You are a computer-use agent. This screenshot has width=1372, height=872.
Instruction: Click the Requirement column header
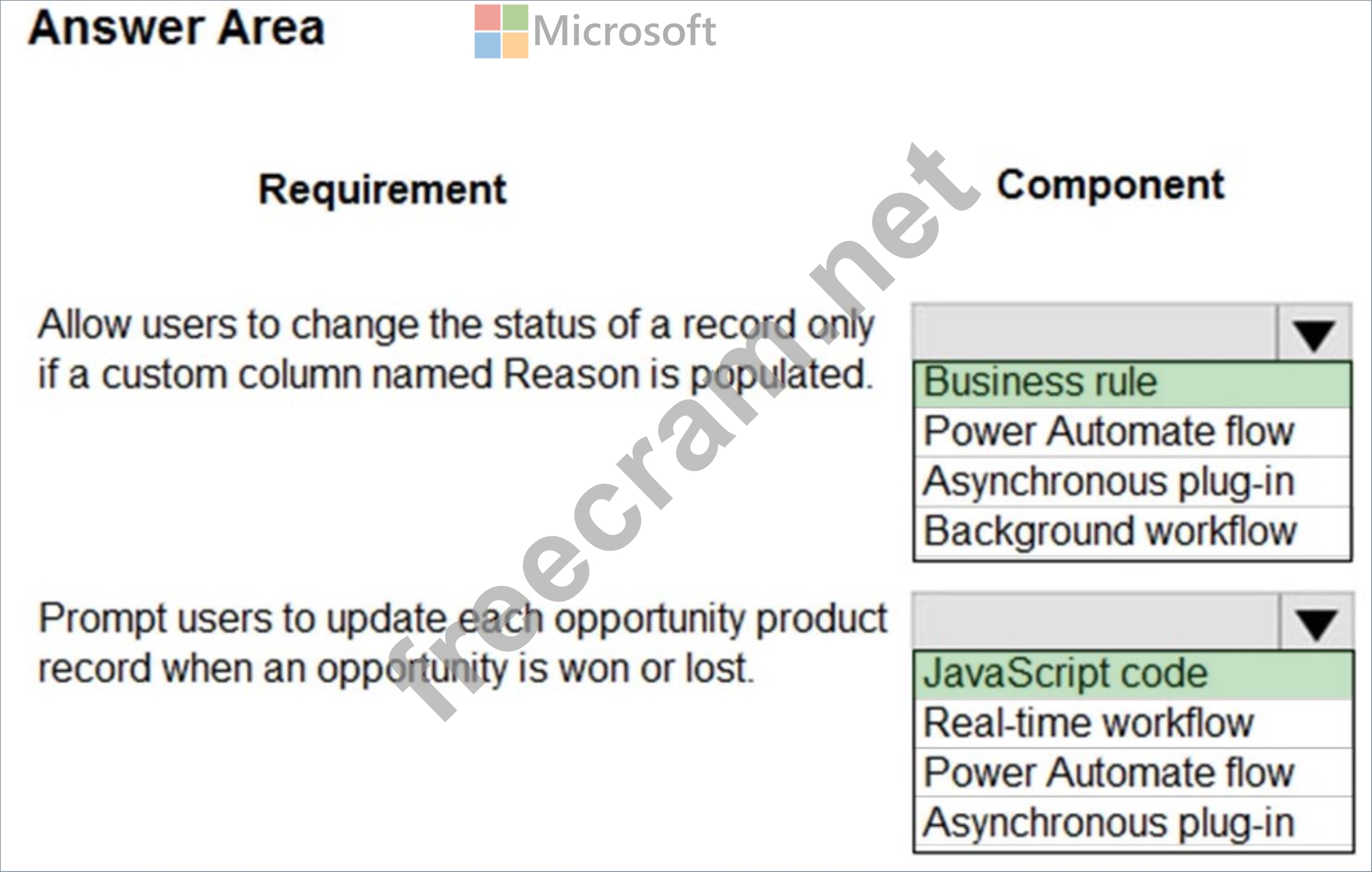[x=382, y=189]
